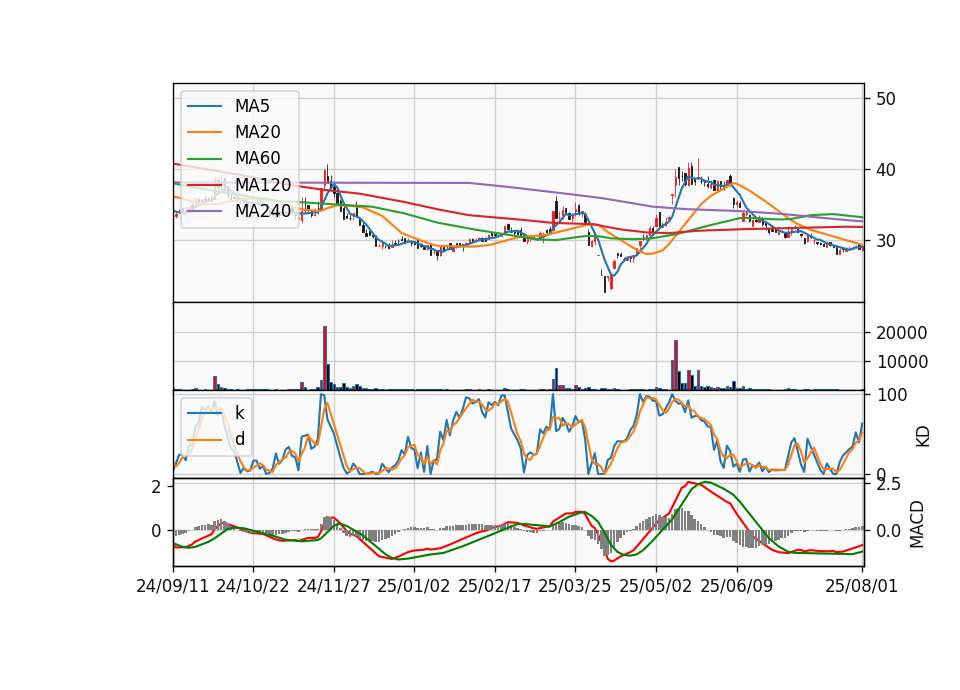The height and width of the screenshot is (690, 960).
Task: Click the price axis value 40
Action: (885, 170)
